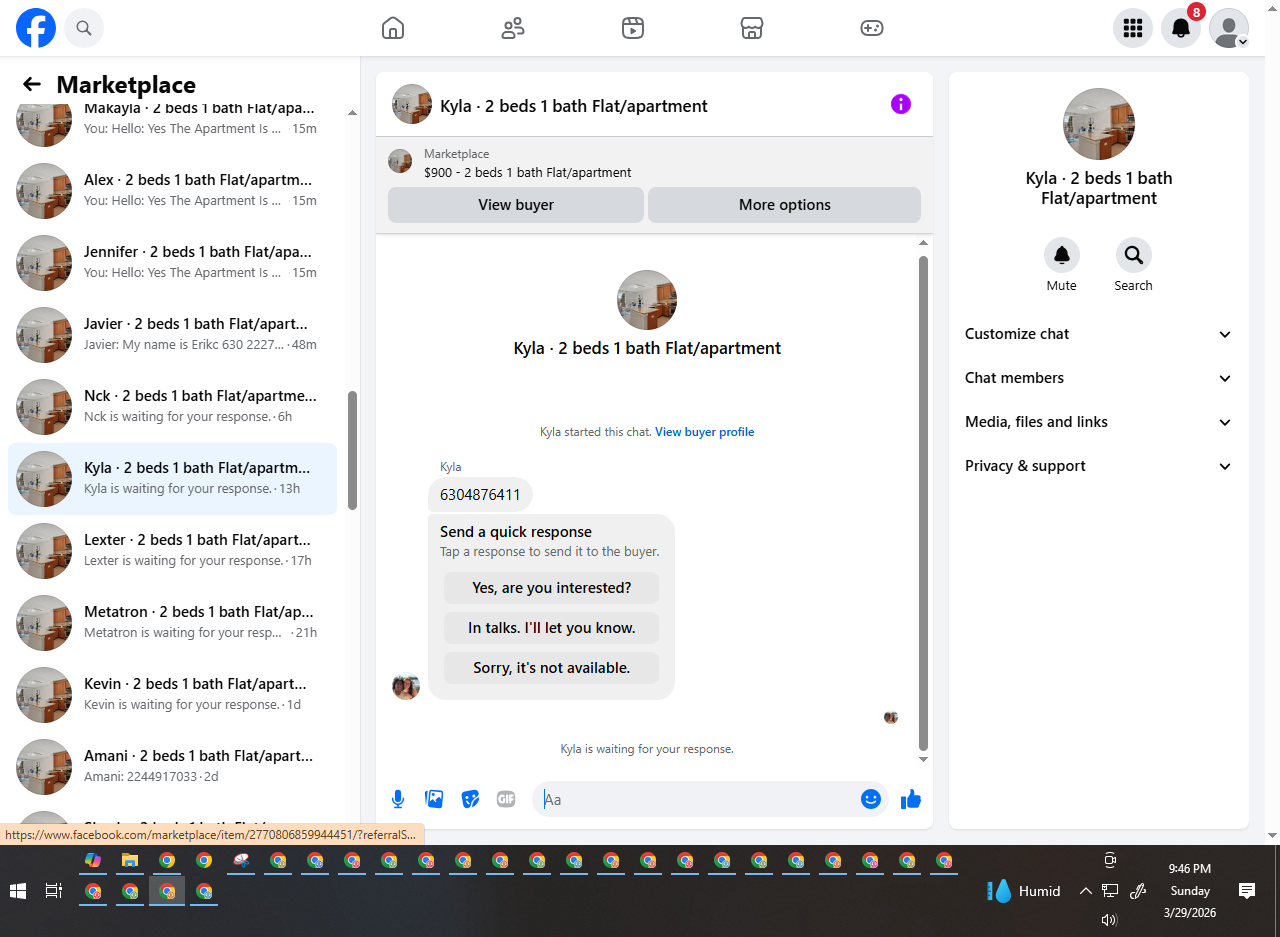The height and width of the screenshot is (937, 1280).
Task: Click chat scroll-down arrow
Action: (x=923, y=759)
